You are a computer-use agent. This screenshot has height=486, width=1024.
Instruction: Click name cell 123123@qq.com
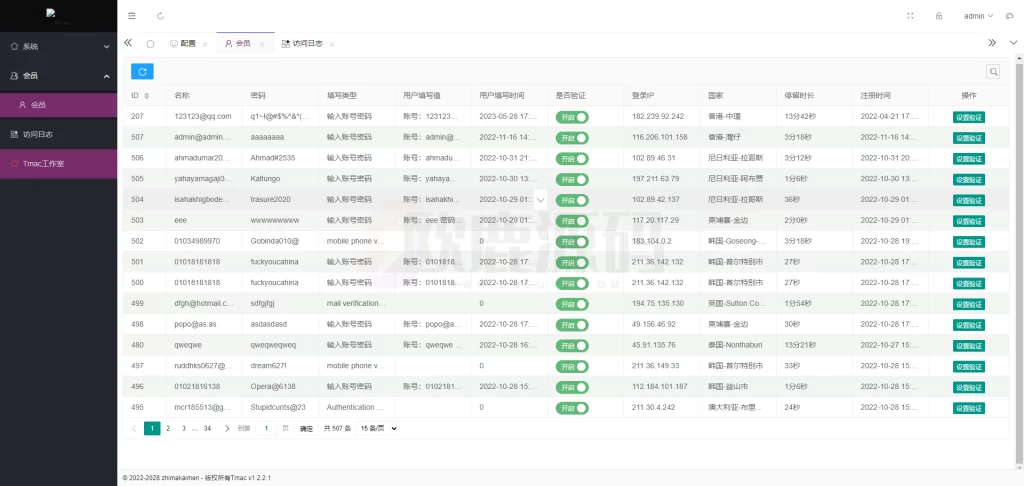pyautogui.click(x=203, y=116)
